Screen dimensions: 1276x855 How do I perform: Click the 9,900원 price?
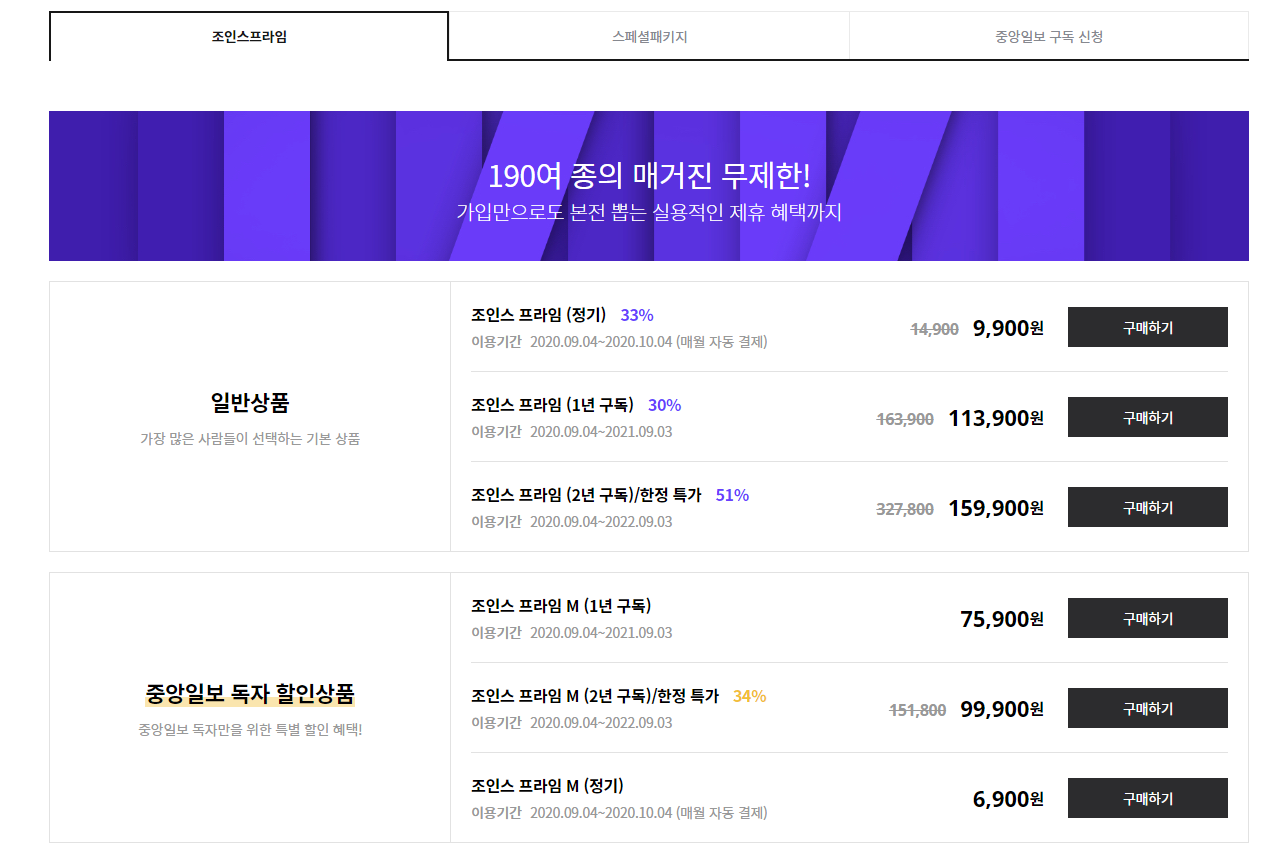pos(1008,328)
